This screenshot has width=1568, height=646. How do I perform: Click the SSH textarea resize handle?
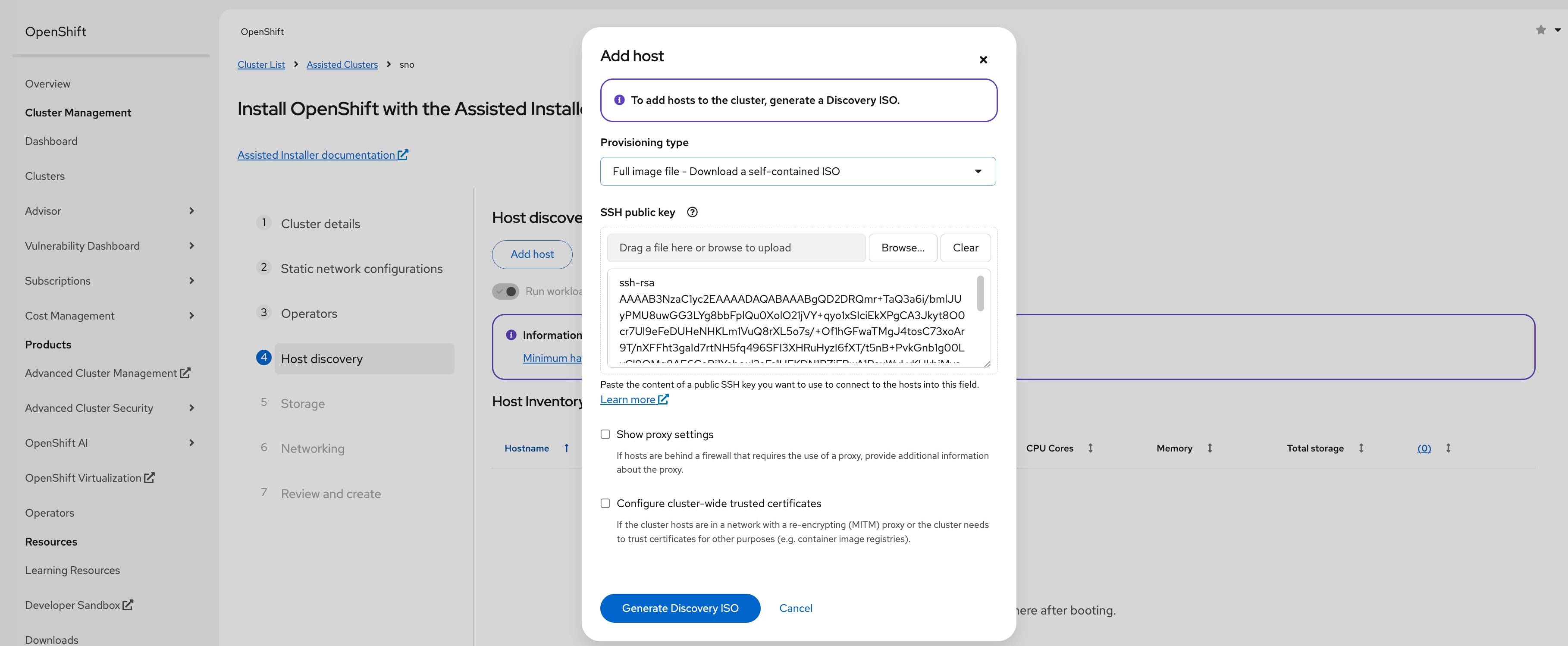click(x=987, y=364)
